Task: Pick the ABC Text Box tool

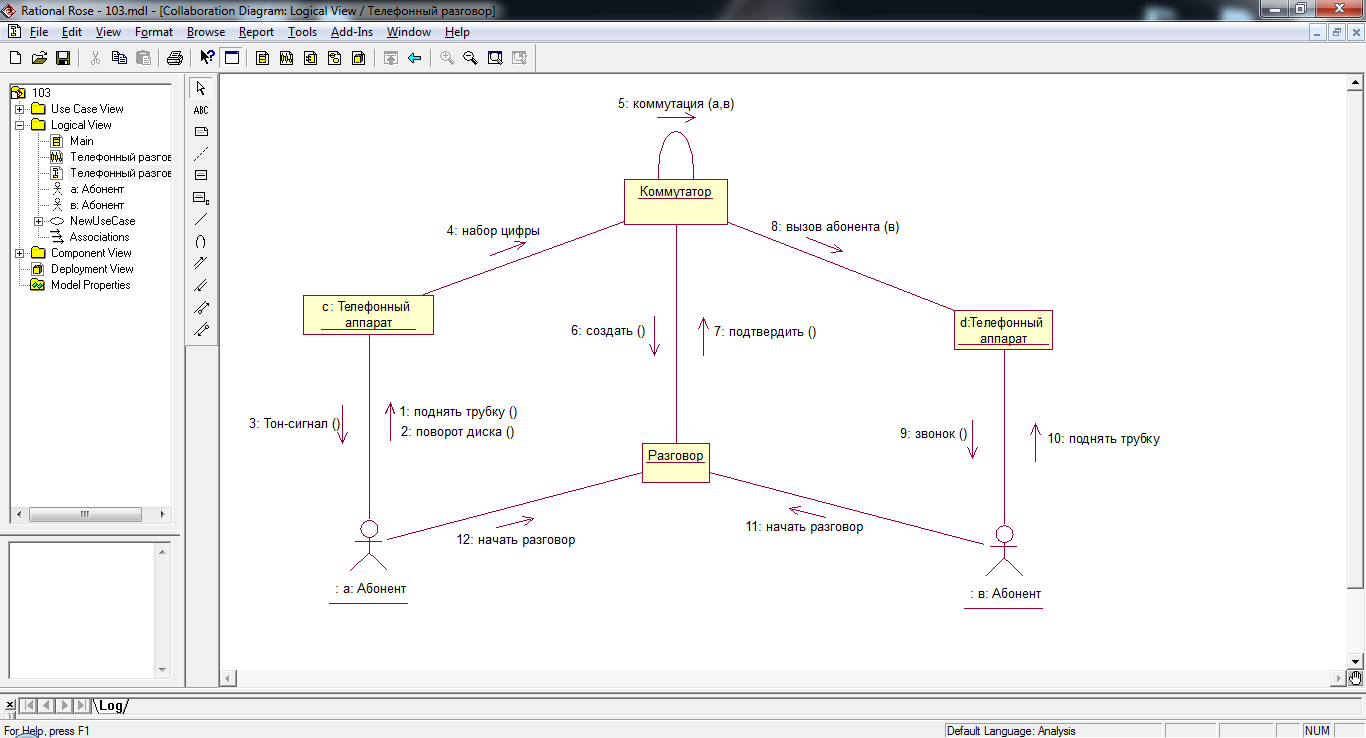Action: tap(201, 110)
